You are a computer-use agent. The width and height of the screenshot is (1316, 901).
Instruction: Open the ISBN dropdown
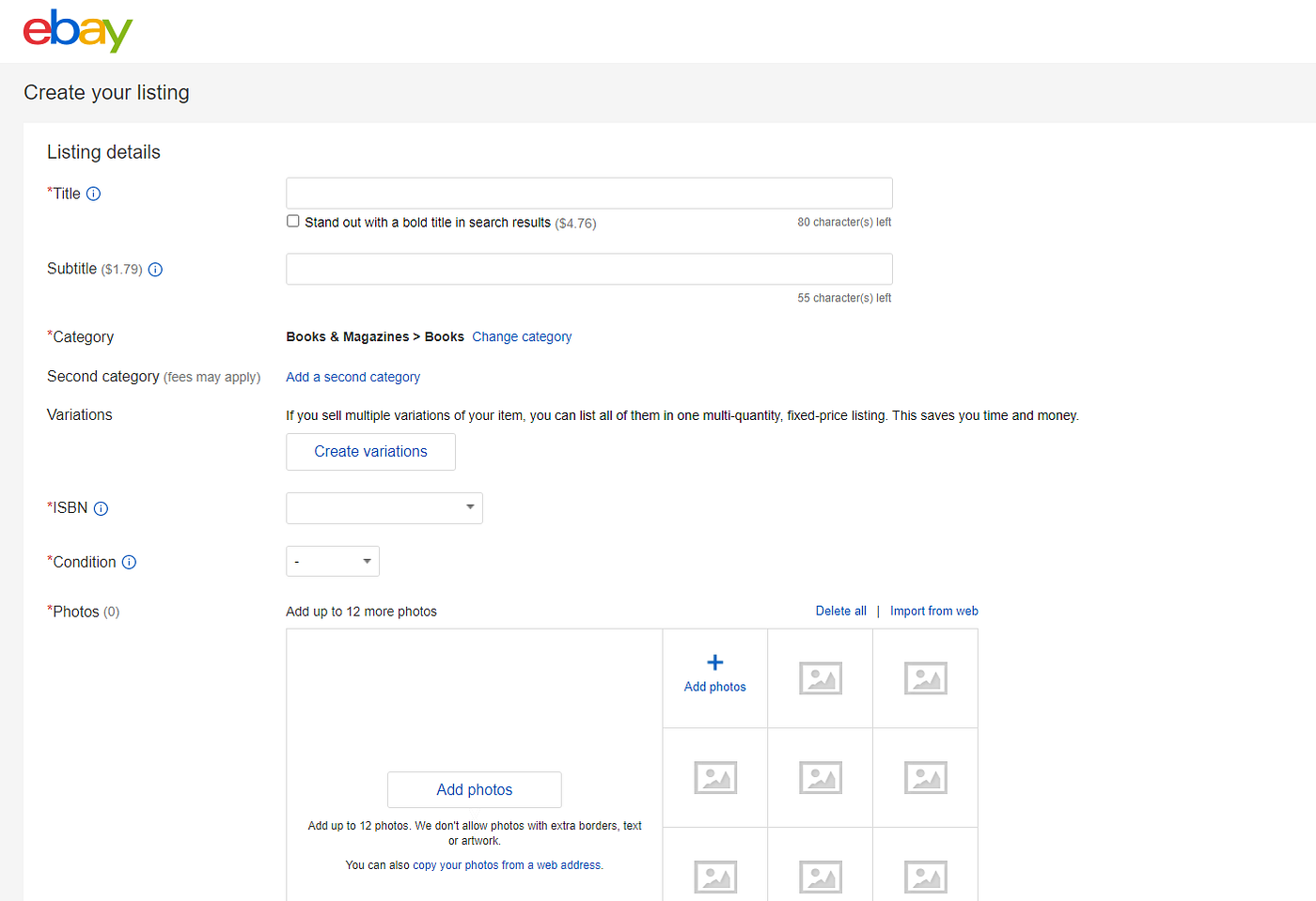(x=384, y=508)
